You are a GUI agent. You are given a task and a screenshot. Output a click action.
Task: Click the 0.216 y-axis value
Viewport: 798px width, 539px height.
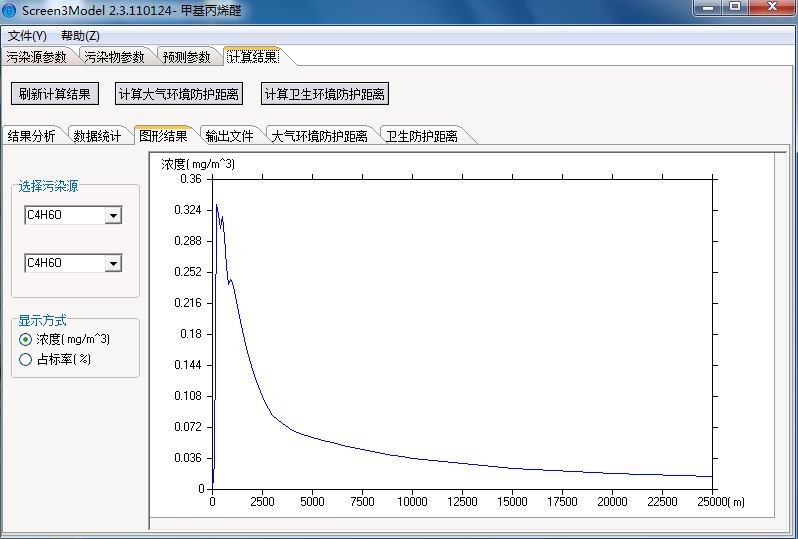(x=188, y=303)
